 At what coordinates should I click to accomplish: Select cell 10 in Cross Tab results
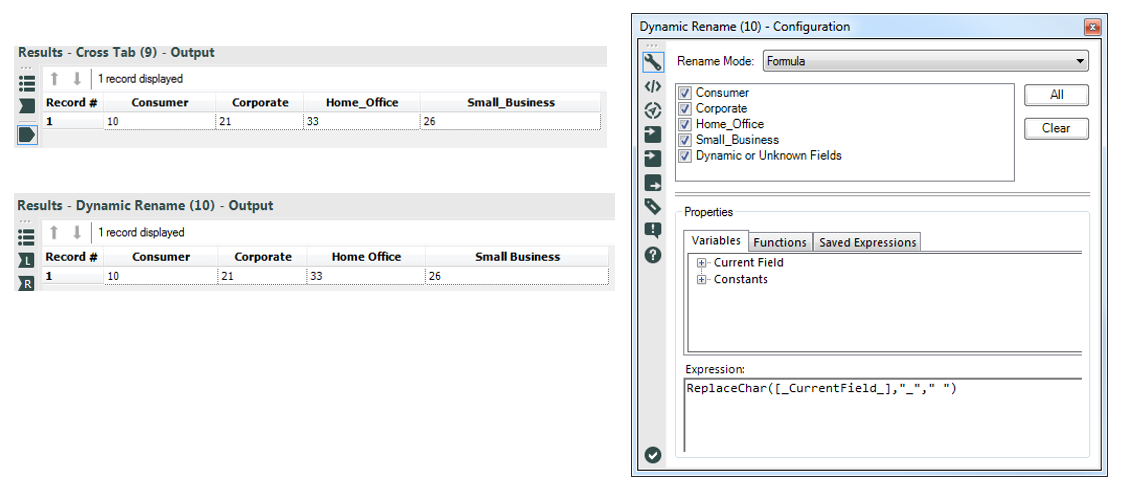click(160, 121)
